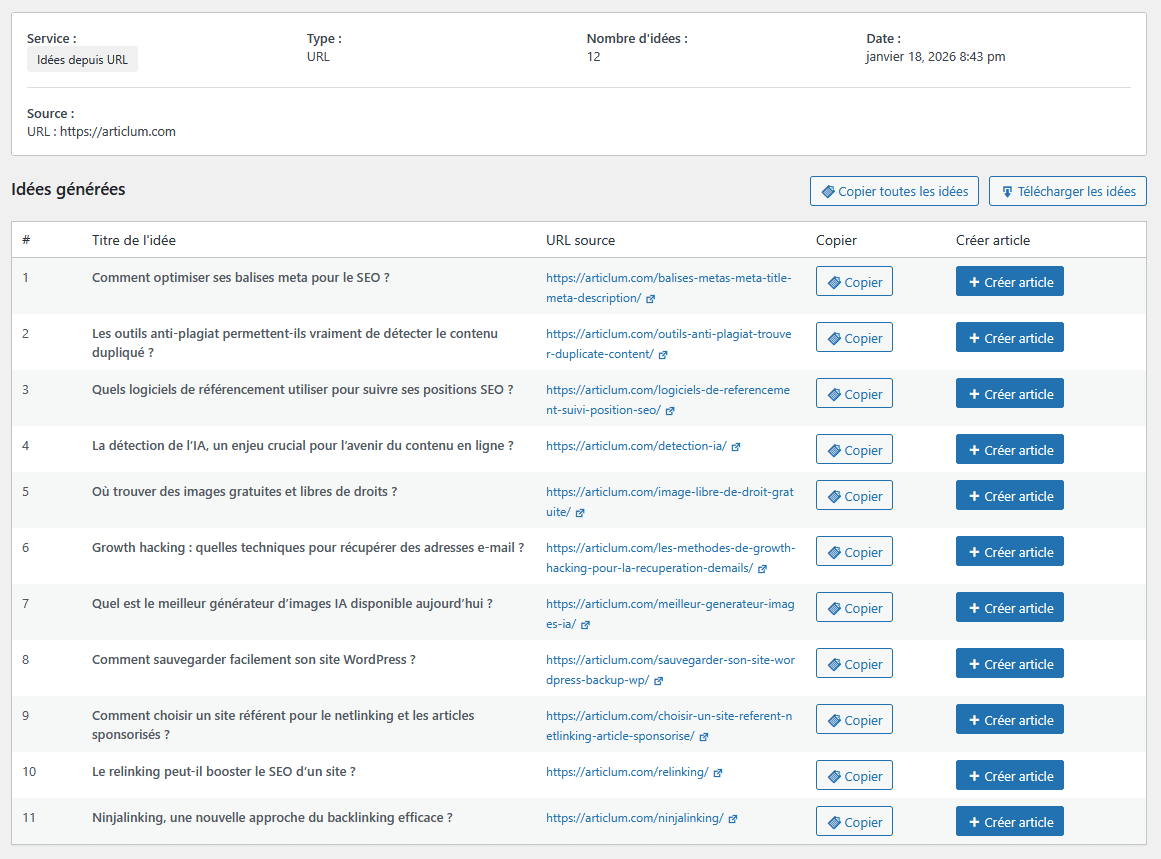Click the Télécharger les idées button
1161x859 pixels.
pos(1067,191)
